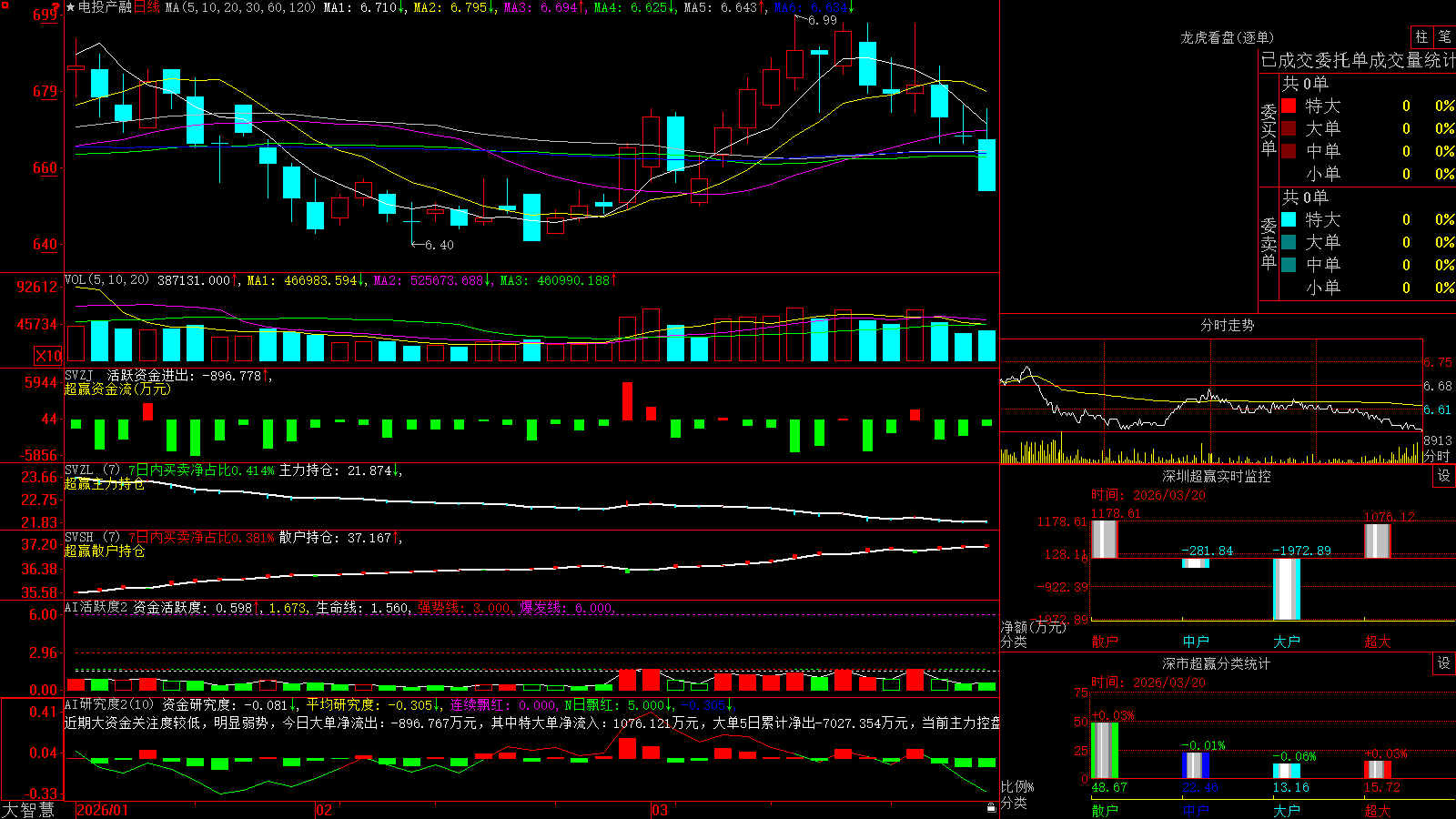Click the 时间: 2026/03/20 label in 深圳超赢实时监控

pyautogui.click(x=1148, y=495)
